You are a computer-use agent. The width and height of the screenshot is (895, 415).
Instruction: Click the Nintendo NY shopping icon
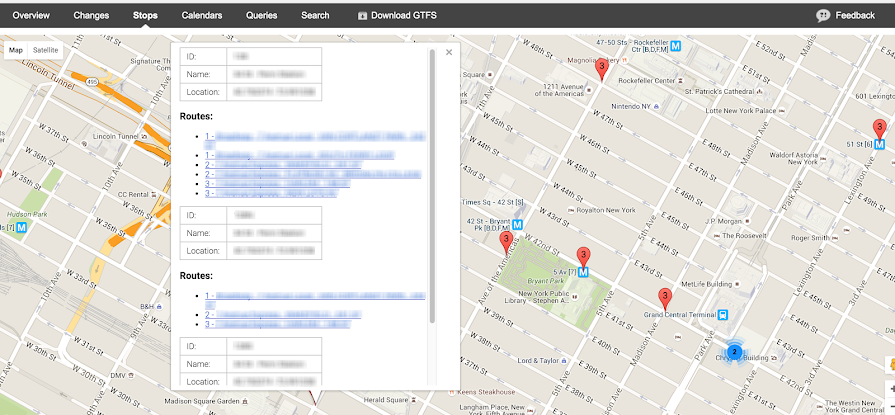[x=656, y=107]
